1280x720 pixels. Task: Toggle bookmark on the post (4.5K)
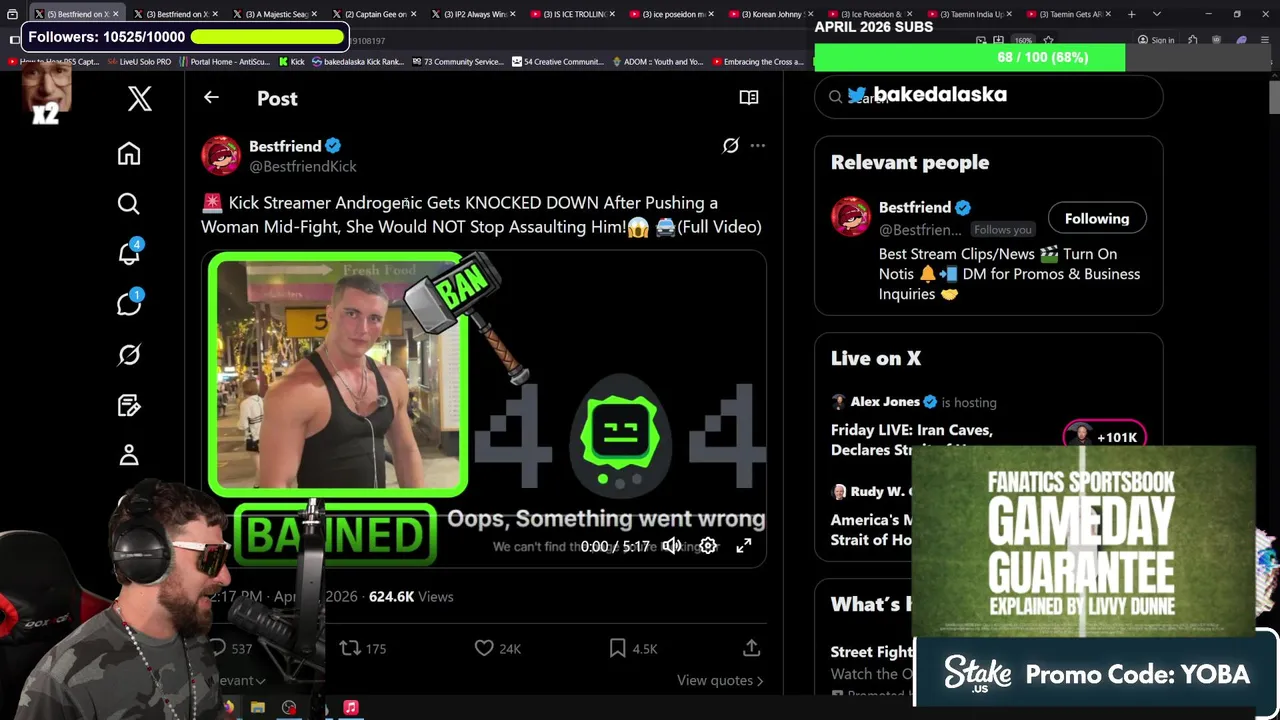click(x=633, y=648)
